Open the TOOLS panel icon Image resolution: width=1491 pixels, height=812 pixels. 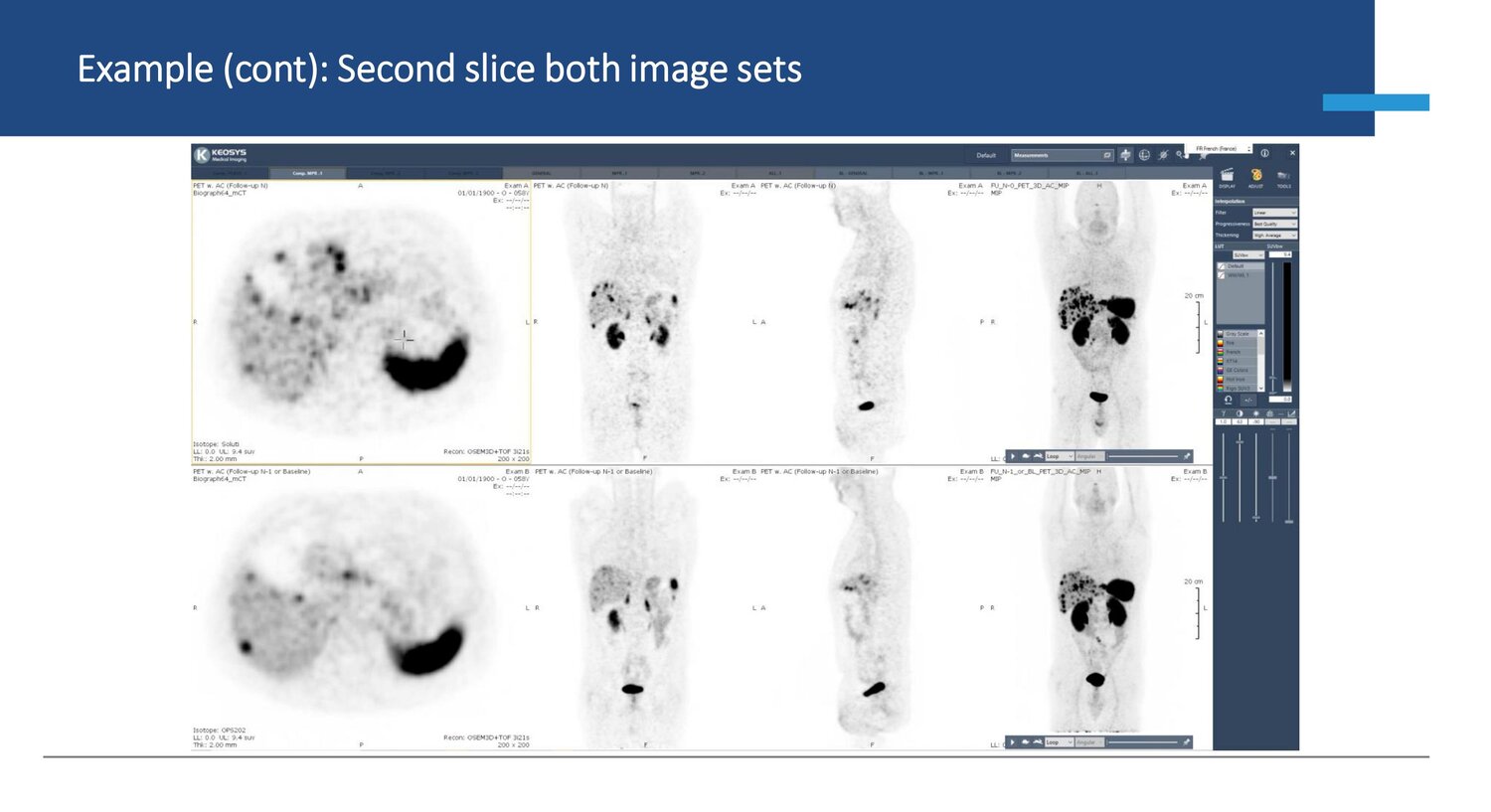1283,176
